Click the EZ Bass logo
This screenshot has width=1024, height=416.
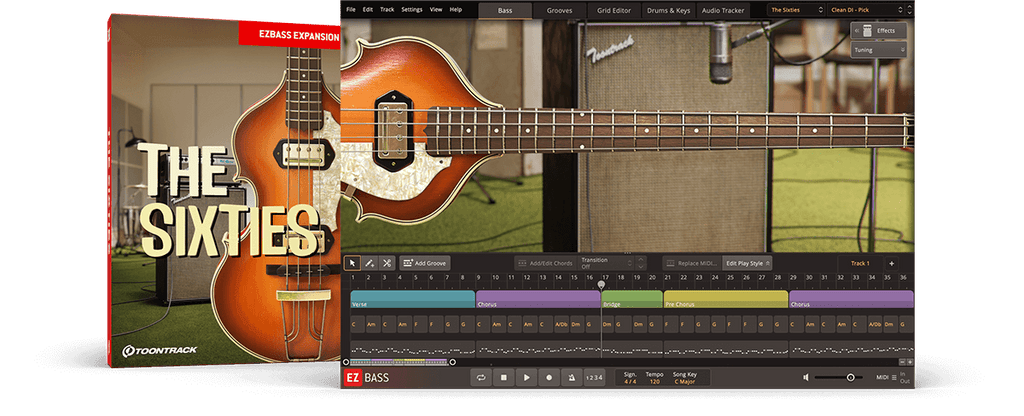pyautogui.click(x=366, y=377)
